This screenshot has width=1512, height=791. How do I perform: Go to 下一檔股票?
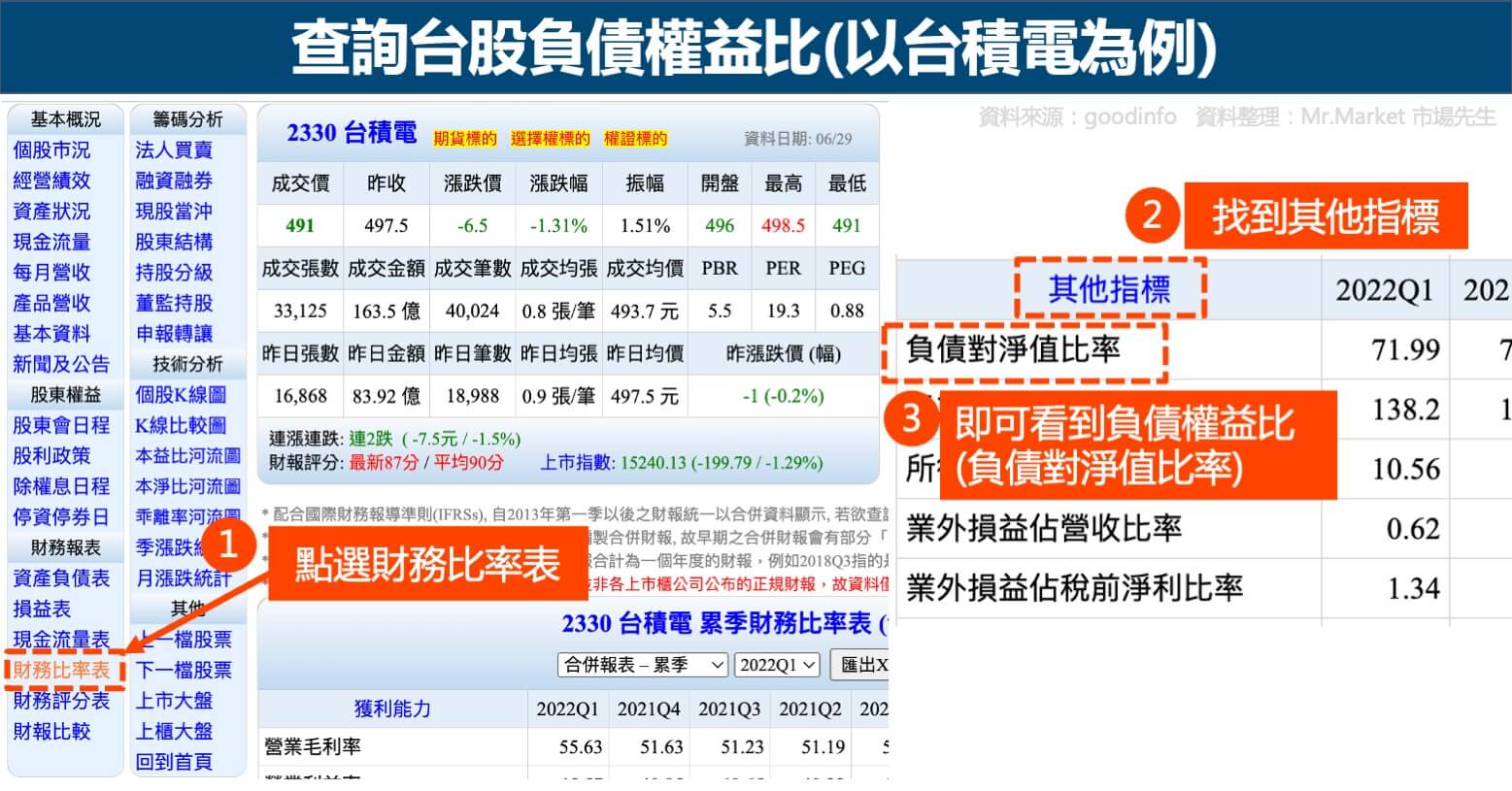(184, 670)
